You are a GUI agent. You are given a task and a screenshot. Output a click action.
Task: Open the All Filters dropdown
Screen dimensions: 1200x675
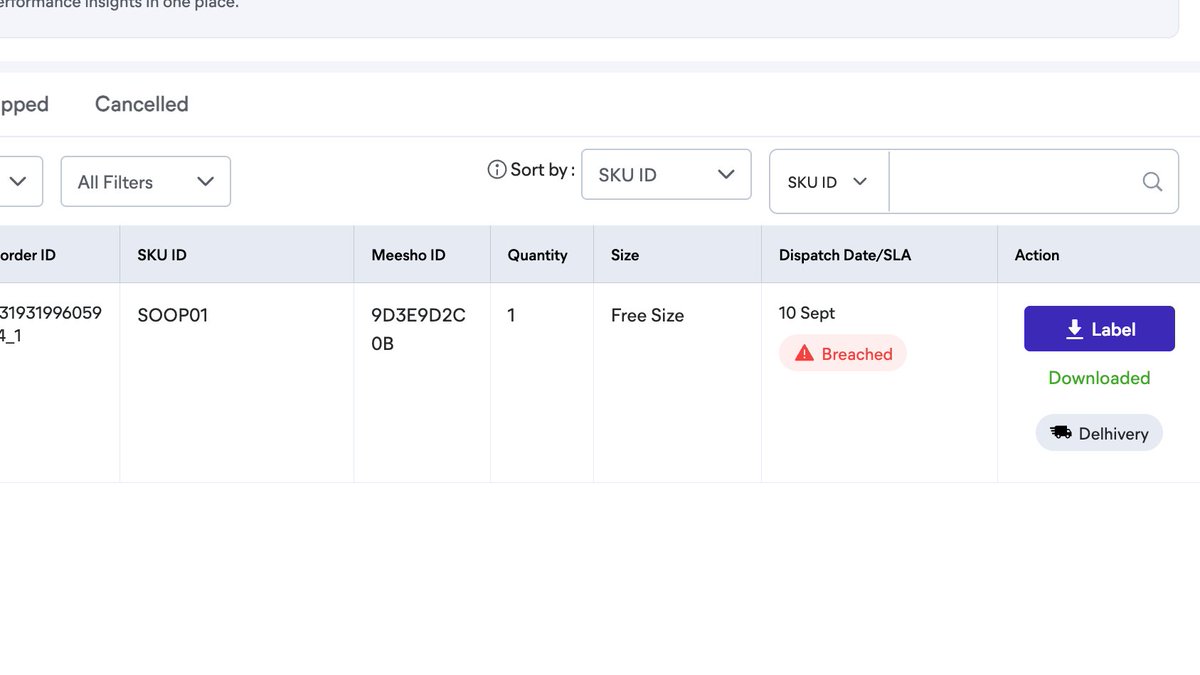pyautogui.click(x=146, y=182)
